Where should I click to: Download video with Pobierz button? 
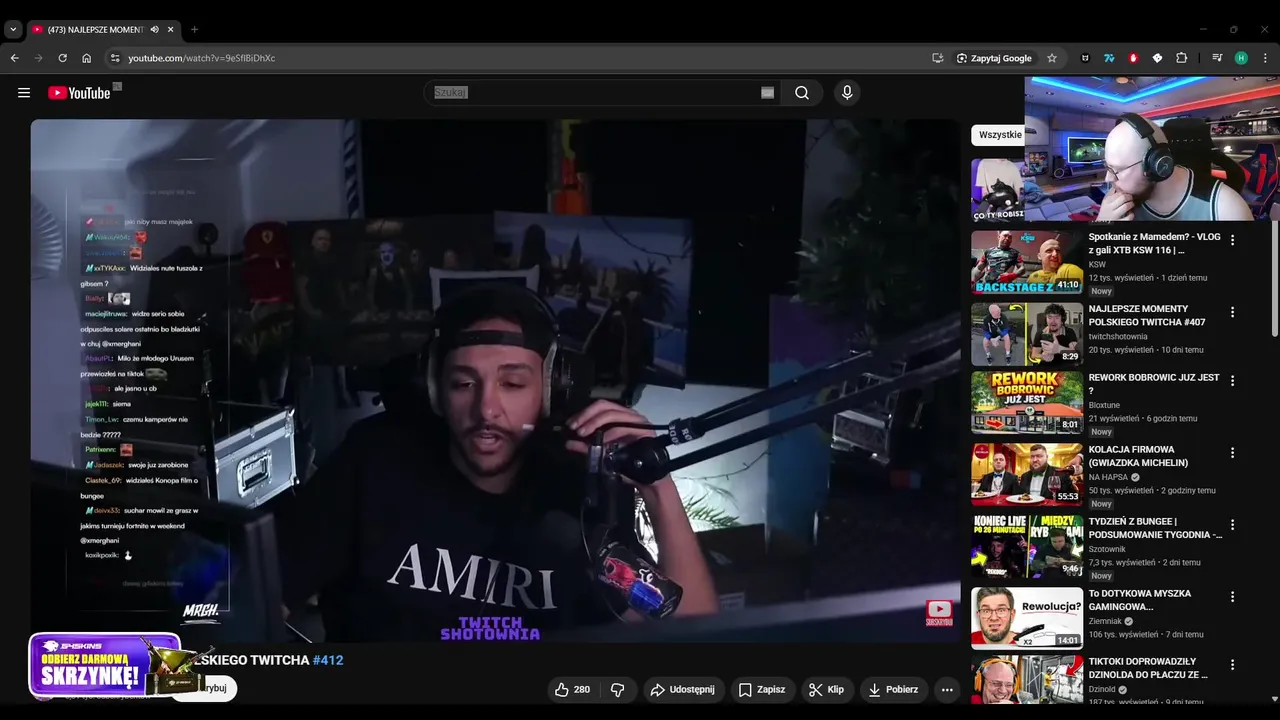point(893,689)
